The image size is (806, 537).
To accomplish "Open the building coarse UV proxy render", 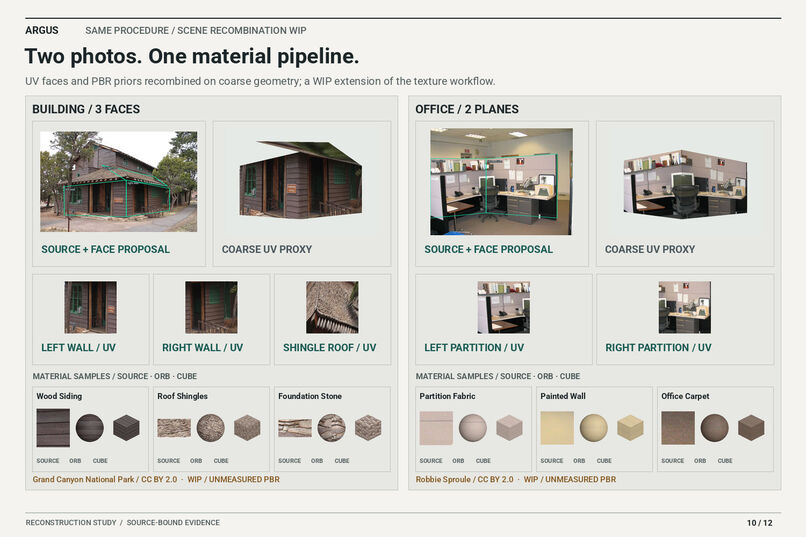I will point(301,179).
